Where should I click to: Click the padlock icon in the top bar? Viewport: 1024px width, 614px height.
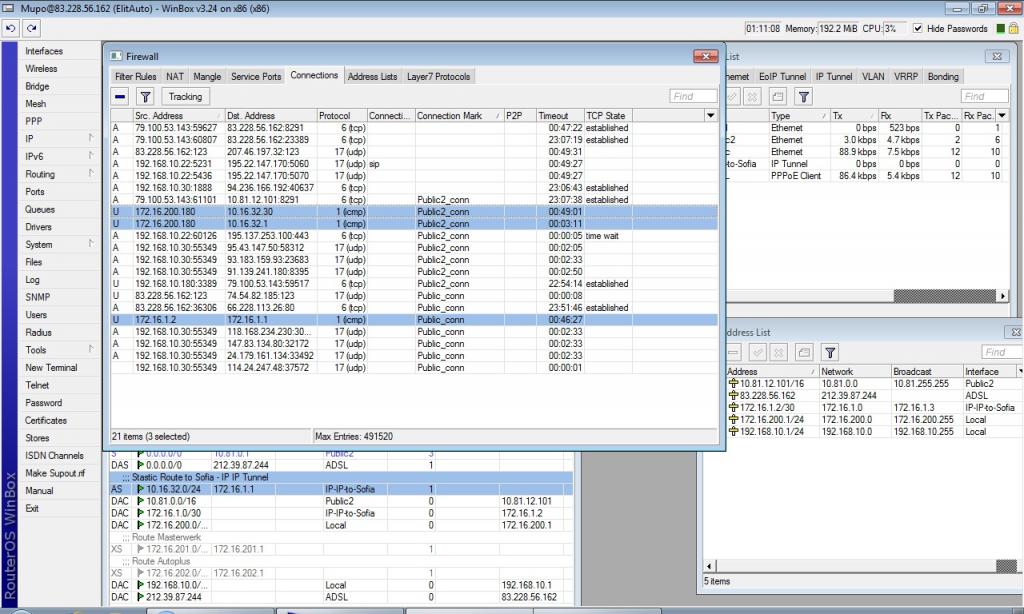point(1013,28)
